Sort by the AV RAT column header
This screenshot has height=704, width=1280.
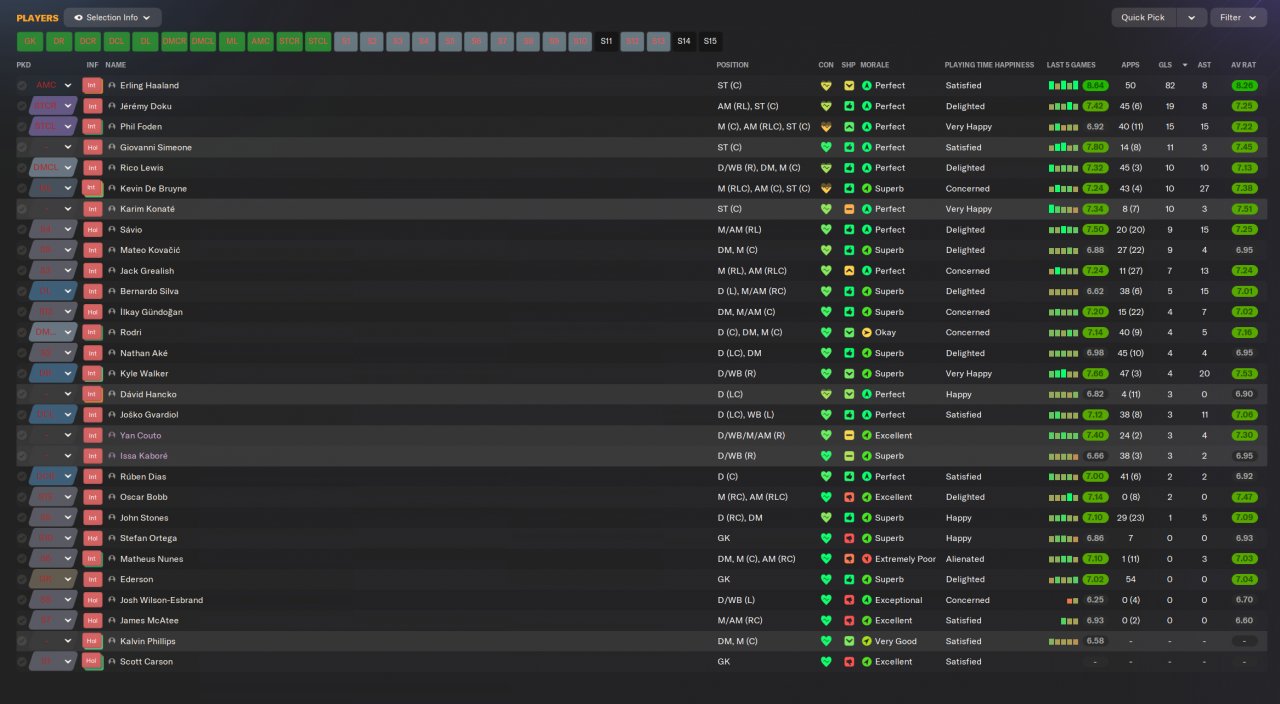point(1244,65)
